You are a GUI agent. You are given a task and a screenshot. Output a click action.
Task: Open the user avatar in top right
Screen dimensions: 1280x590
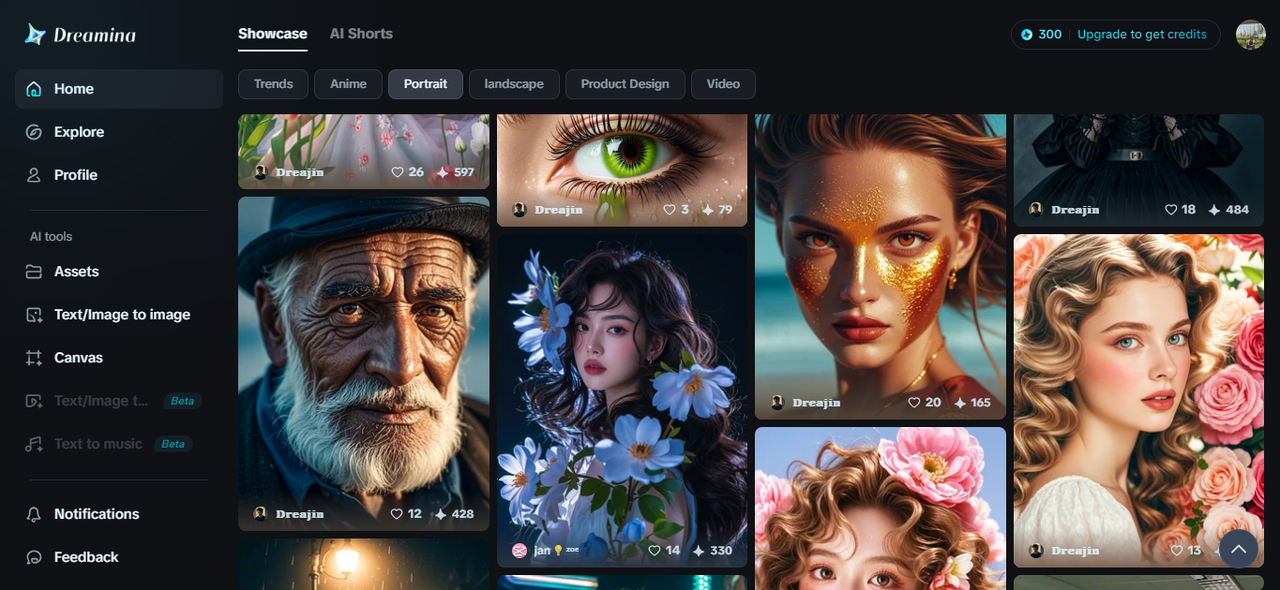pos(1250,35)
